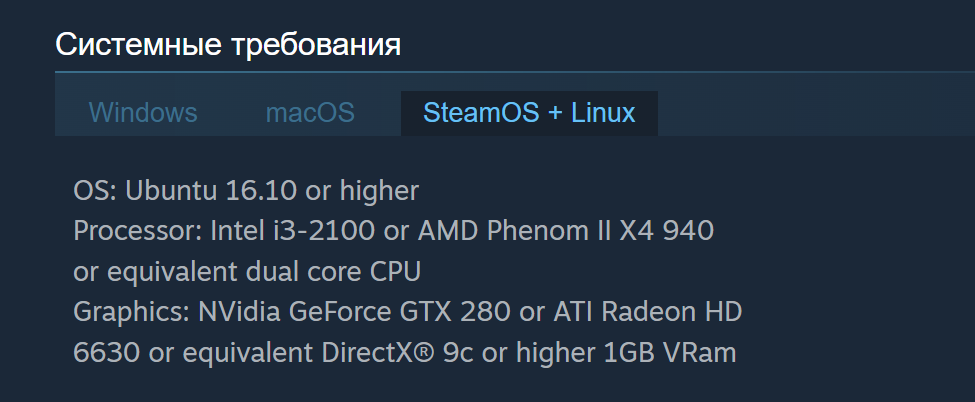Click the Ubuntu 16.10 text

(211, 190)
